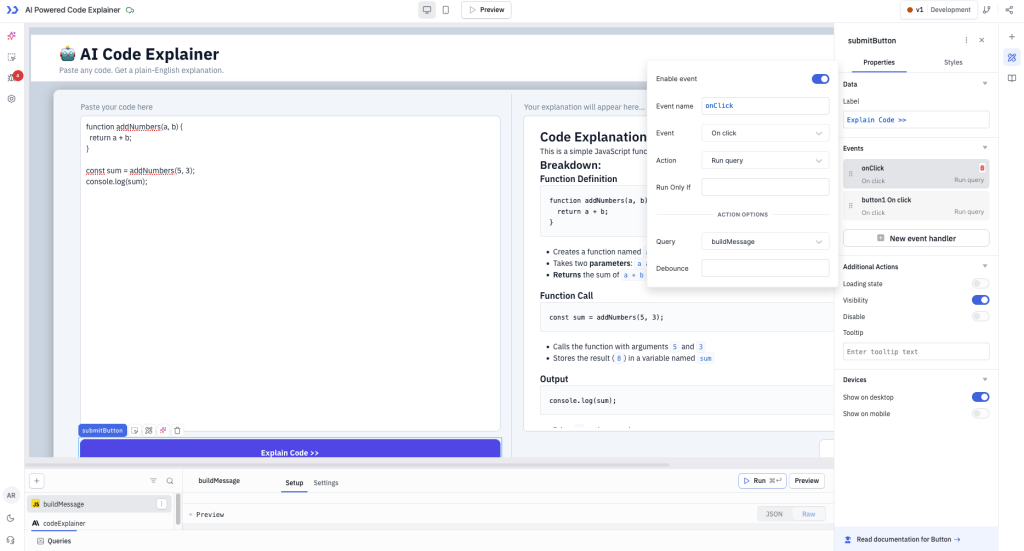Collapse the Events section

[985, 148]
